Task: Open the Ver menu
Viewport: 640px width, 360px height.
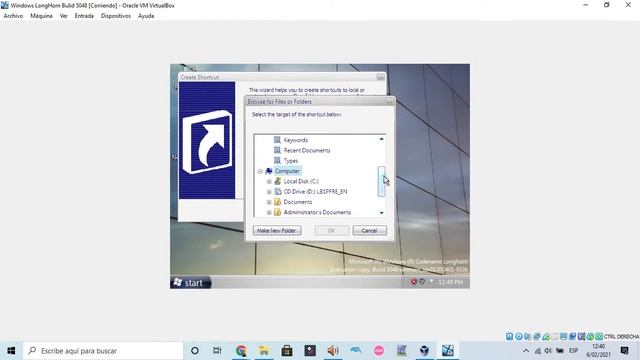Action: coord(64,16)
